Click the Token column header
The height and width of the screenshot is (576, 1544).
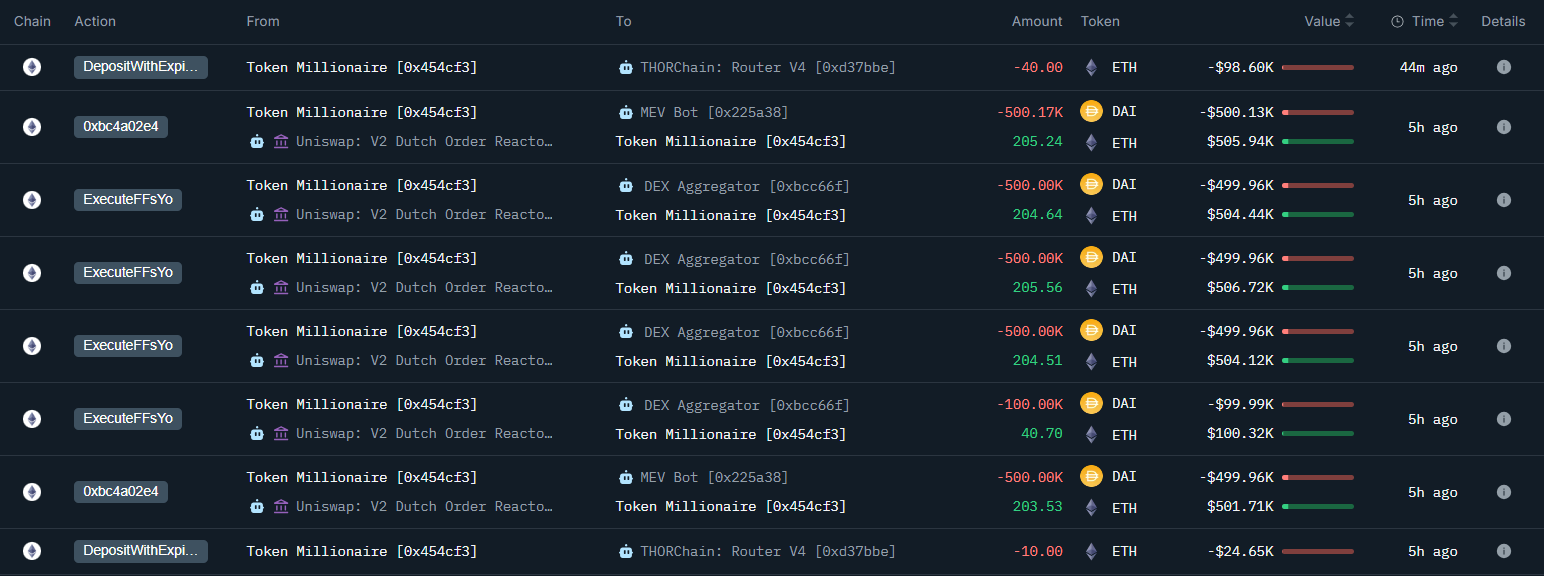point(1100,21)
